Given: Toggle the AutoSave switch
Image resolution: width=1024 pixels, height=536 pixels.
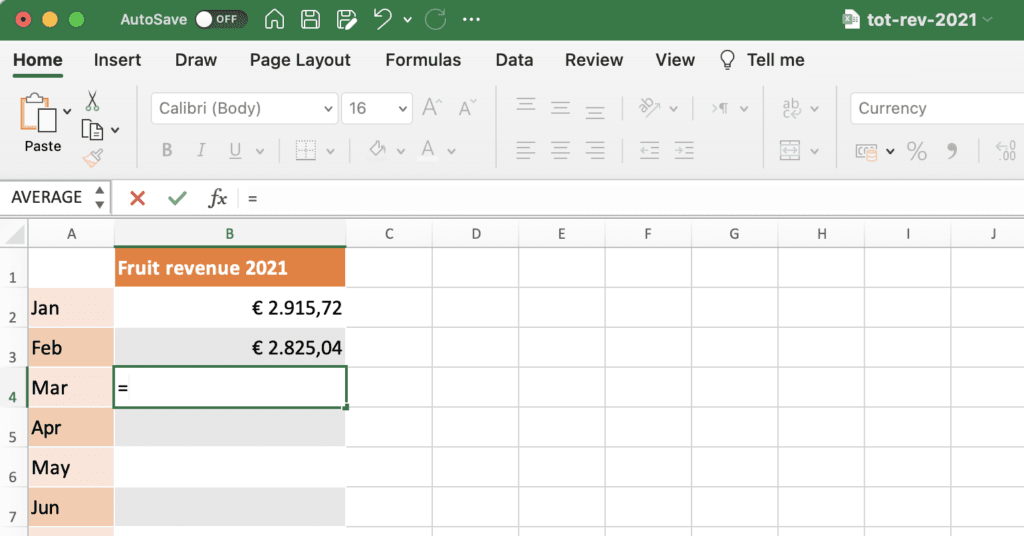Looking at the screenshot, I should [221, 19].
